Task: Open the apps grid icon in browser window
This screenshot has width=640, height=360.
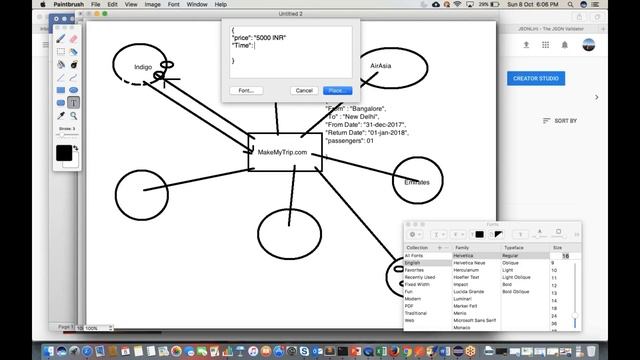Action: click(545, 45)
